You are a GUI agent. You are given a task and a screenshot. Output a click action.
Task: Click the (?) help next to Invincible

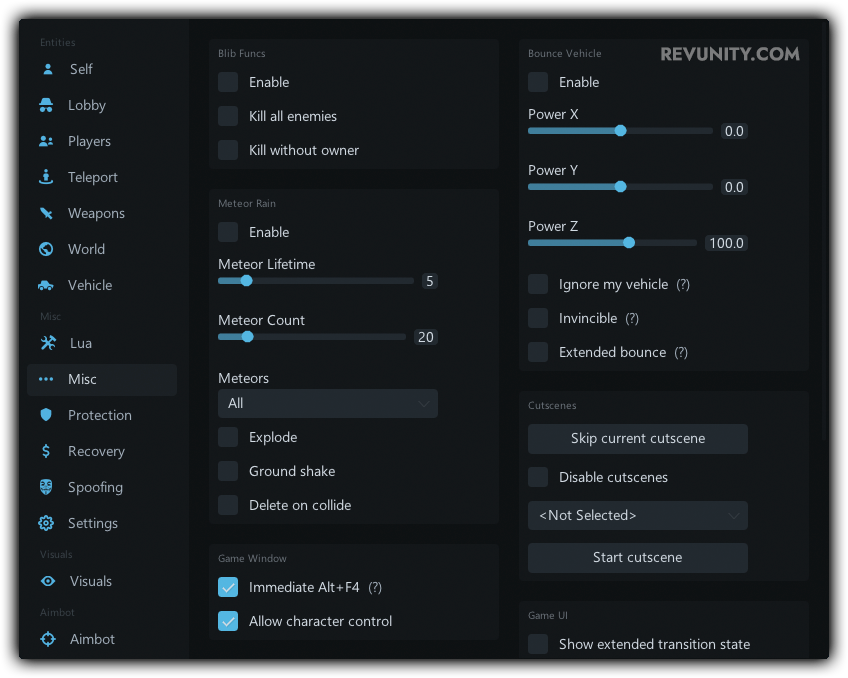tap(632, 318)
